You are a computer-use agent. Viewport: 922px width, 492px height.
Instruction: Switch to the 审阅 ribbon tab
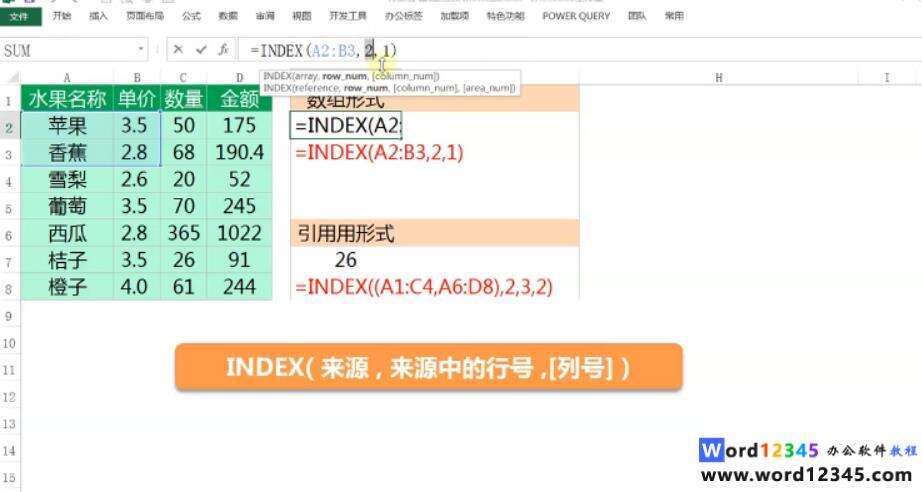pos(265,16)
